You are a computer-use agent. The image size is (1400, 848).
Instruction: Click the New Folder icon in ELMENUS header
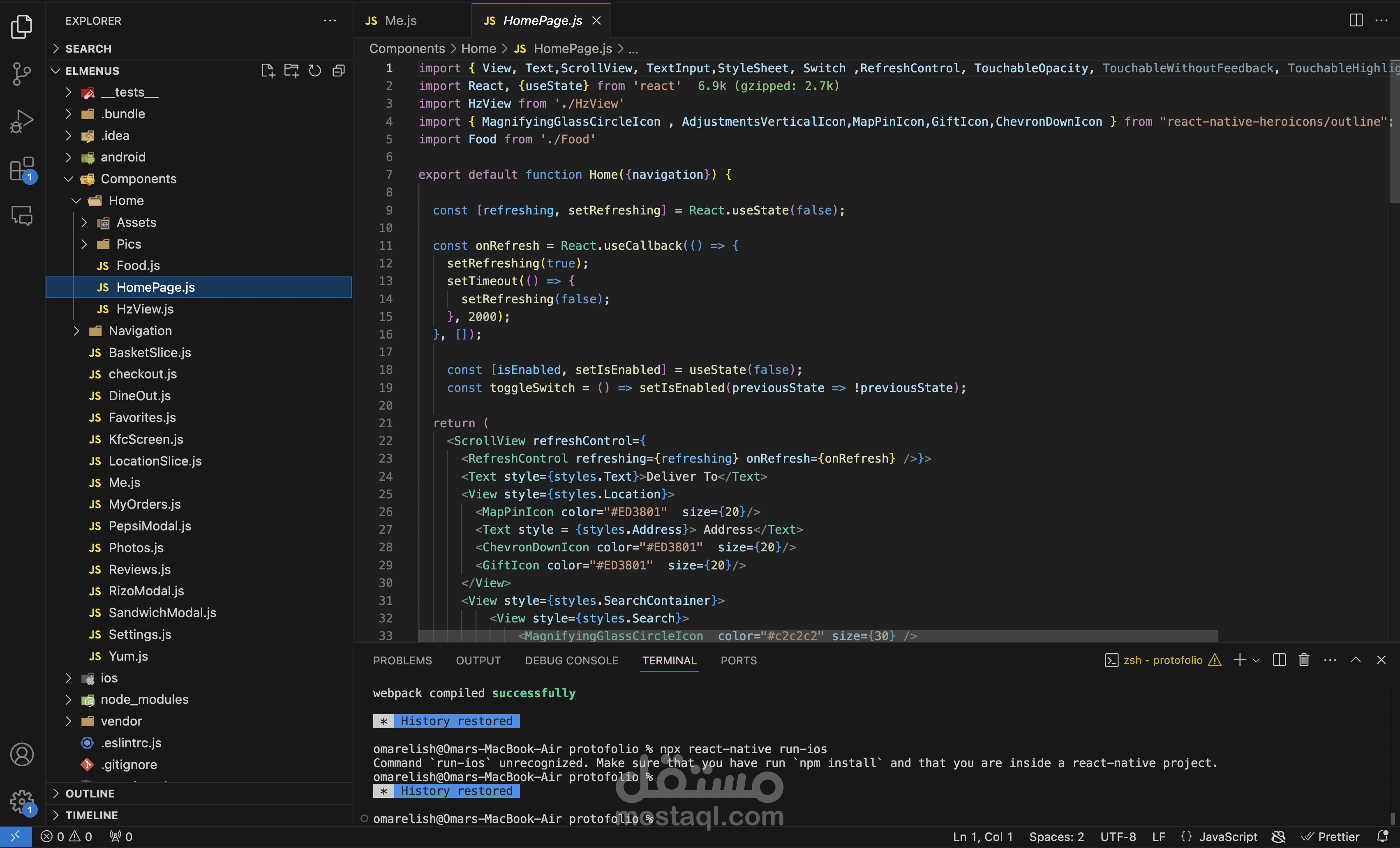coord(291,70)
